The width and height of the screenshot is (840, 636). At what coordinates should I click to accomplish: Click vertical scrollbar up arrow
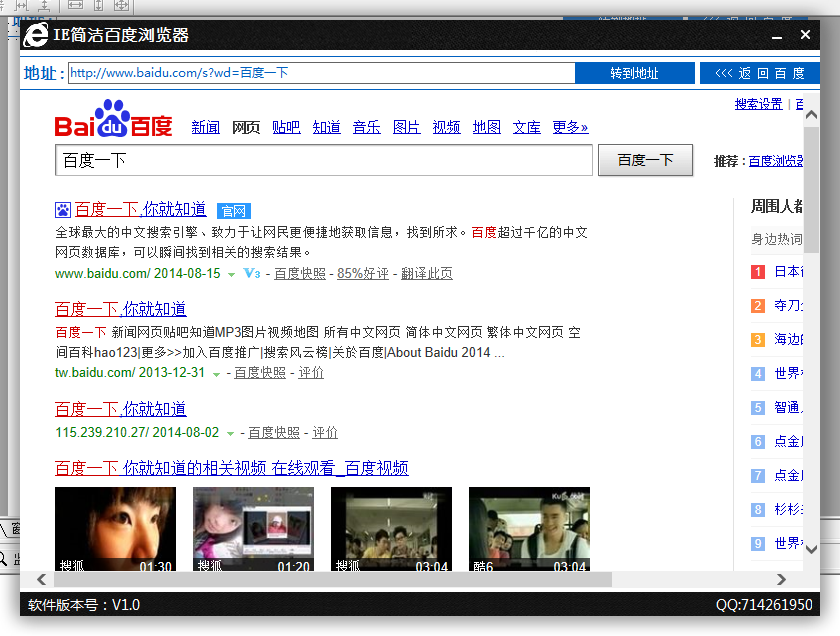point(811,115)
